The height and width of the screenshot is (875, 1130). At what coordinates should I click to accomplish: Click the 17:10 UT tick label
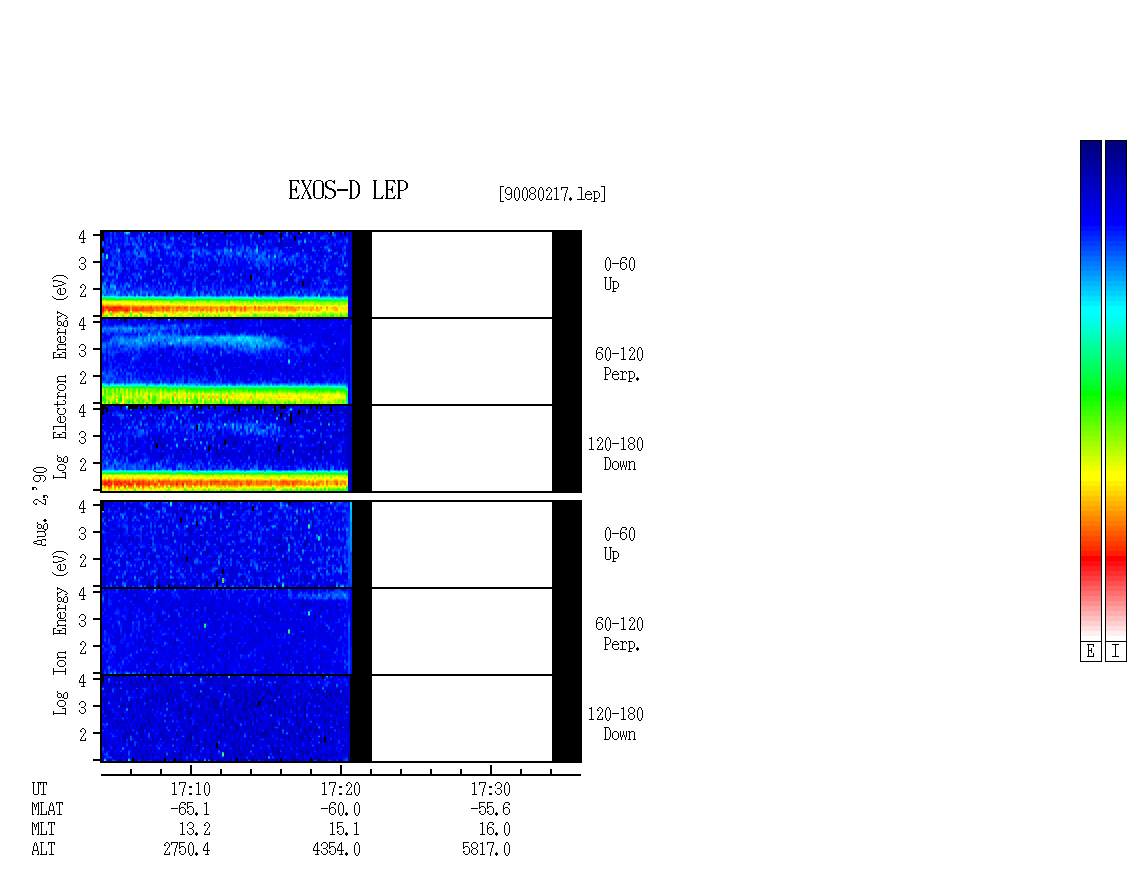pyautogui.click(x=190, y=789)
